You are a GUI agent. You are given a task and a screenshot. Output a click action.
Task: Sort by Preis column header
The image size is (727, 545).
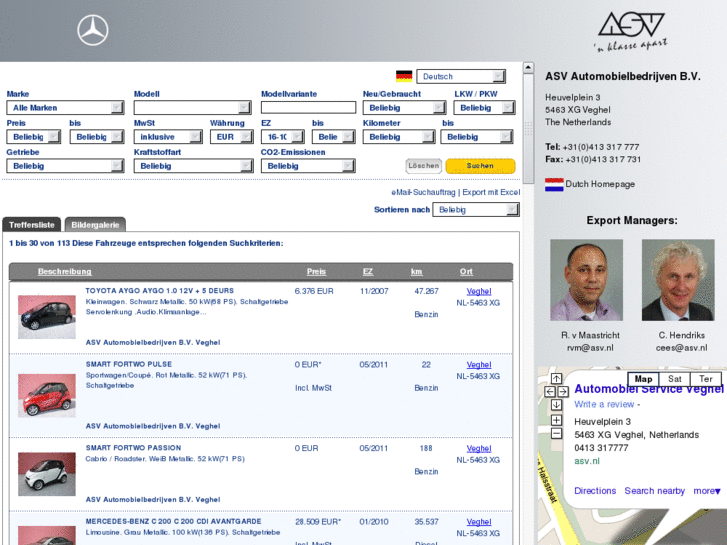(316, 272)
